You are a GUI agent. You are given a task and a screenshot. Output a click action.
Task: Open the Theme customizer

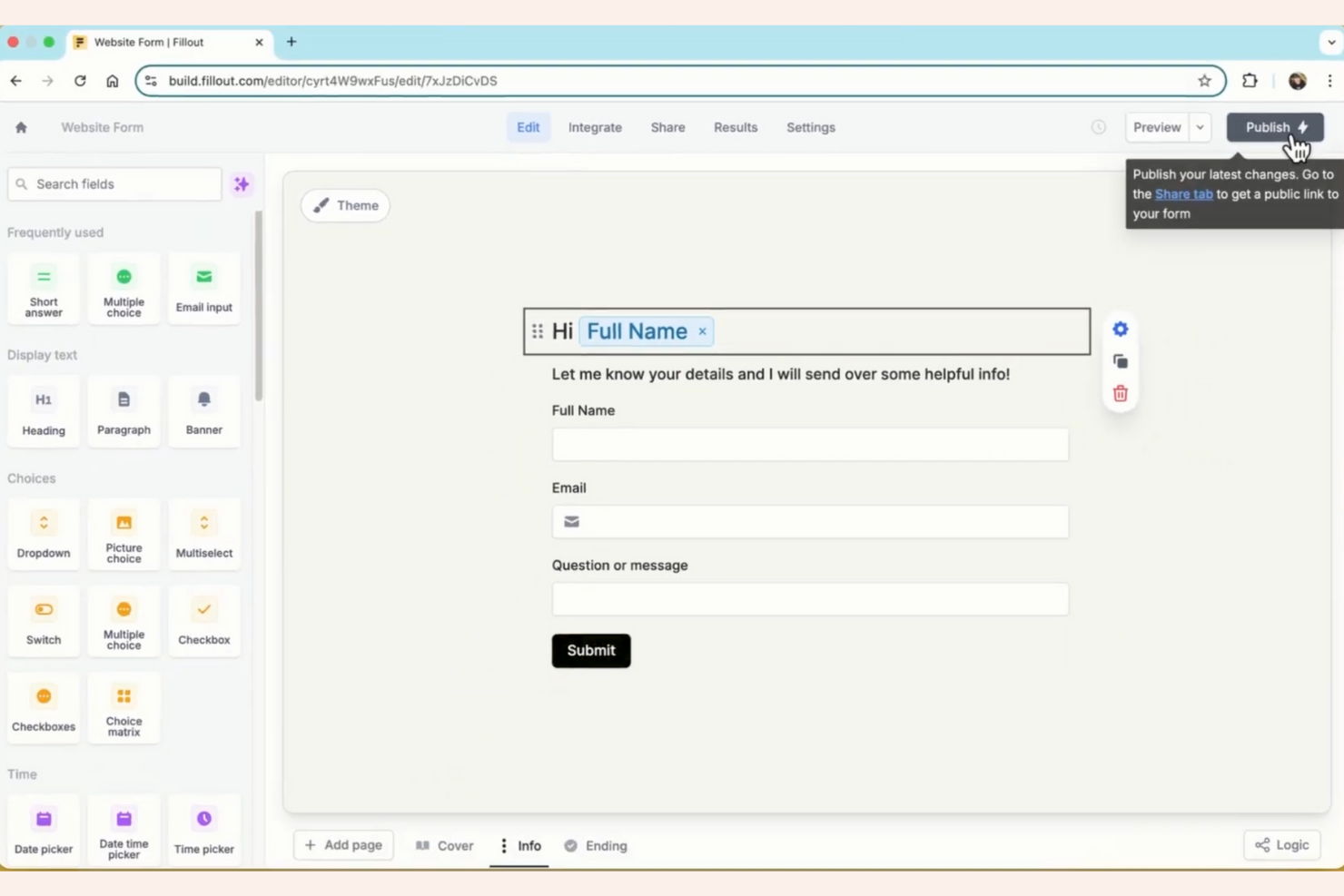point(345,205)
